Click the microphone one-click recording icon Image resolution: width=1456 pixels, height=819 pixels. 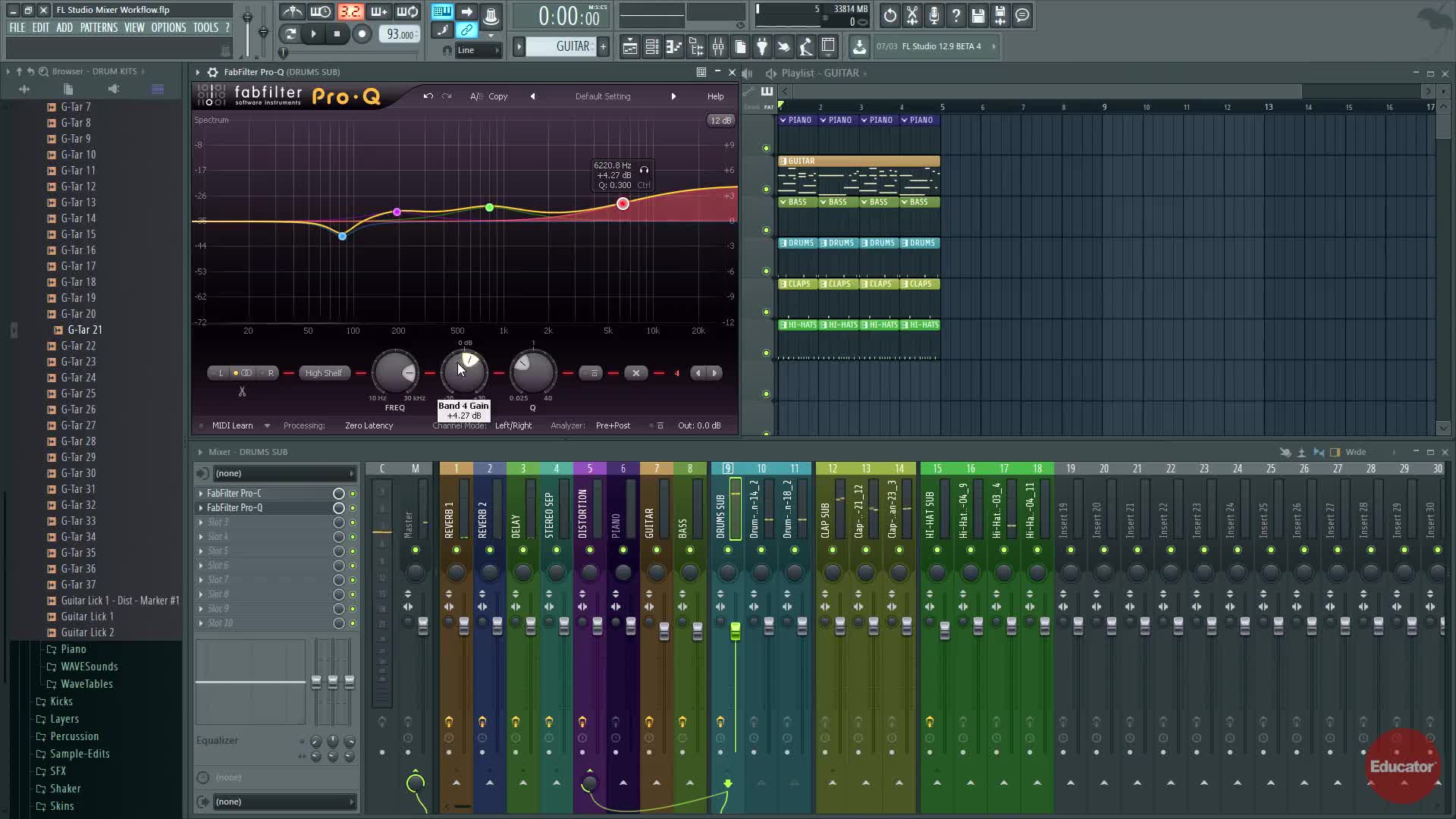point(934,15)
